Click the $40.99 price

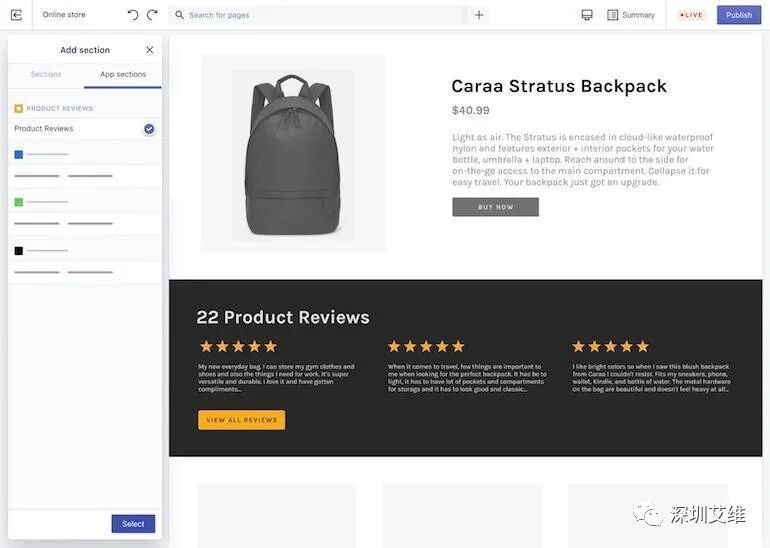pos(470,110)
